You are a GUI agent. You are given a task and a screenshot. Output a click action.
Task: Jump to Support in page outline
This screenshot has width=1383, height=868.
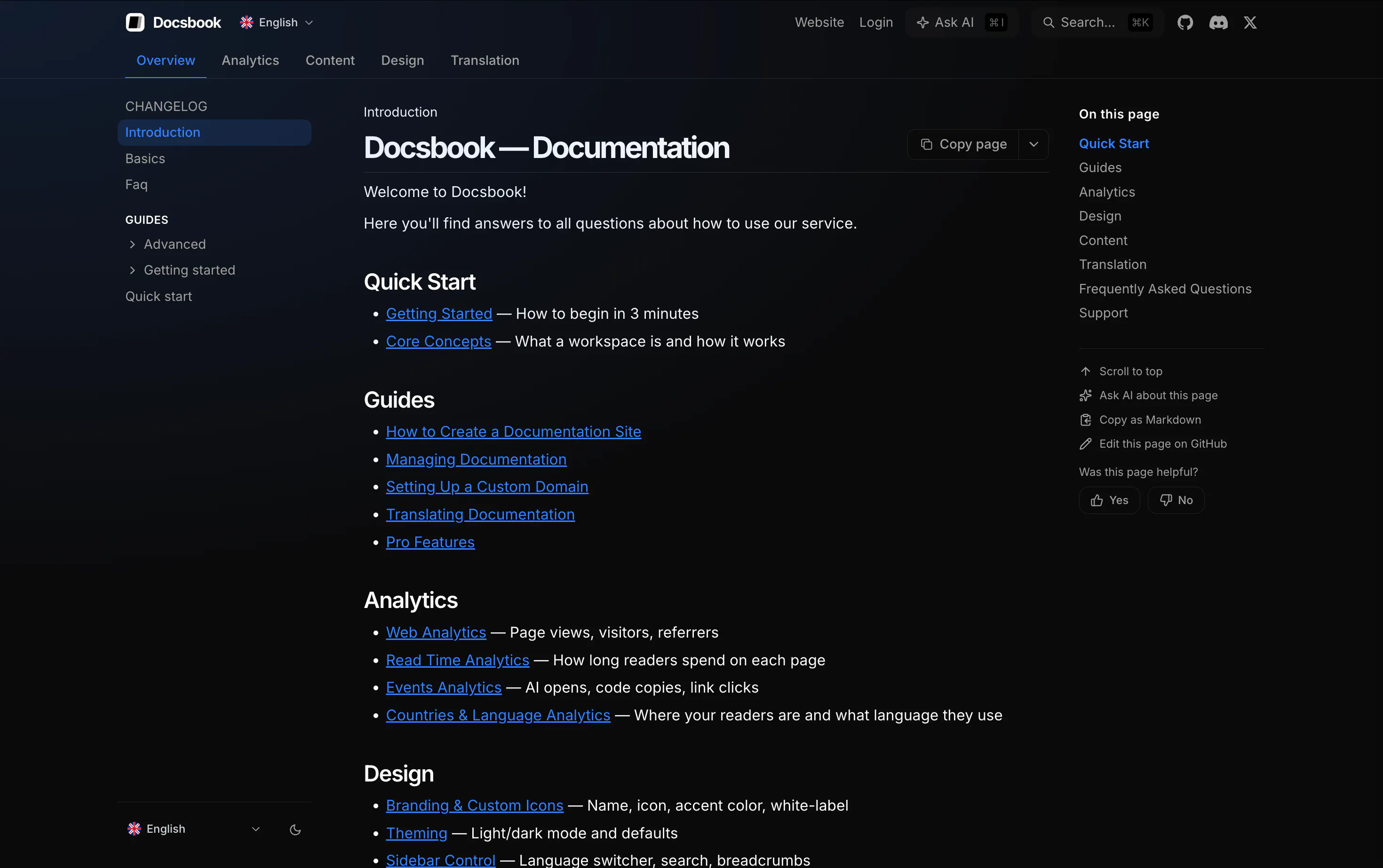(1103, 313)
